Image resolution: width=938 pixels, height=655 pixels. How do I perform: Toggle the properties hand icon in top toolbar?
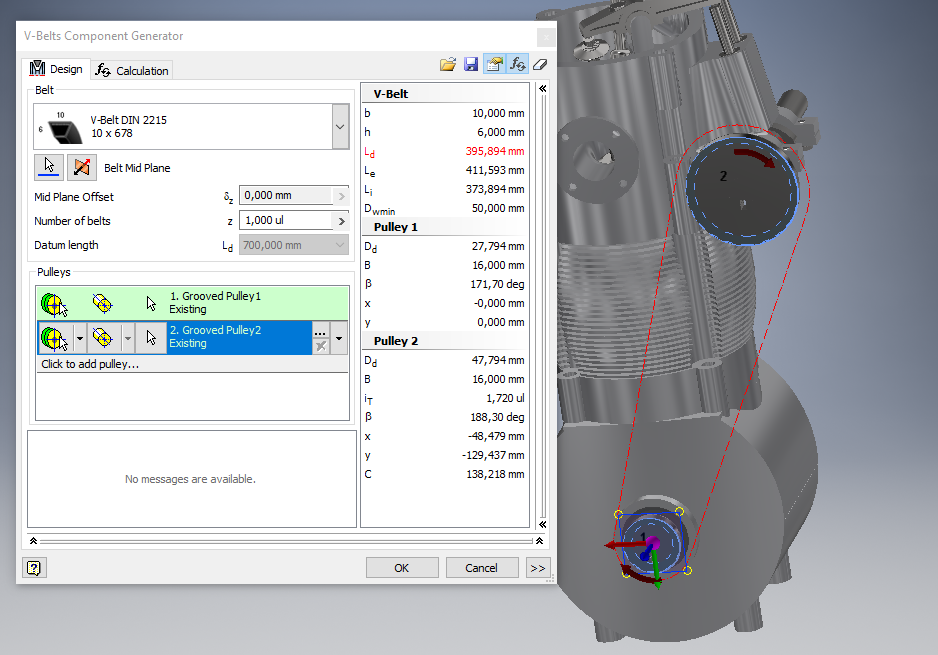[x=494, y=64]
